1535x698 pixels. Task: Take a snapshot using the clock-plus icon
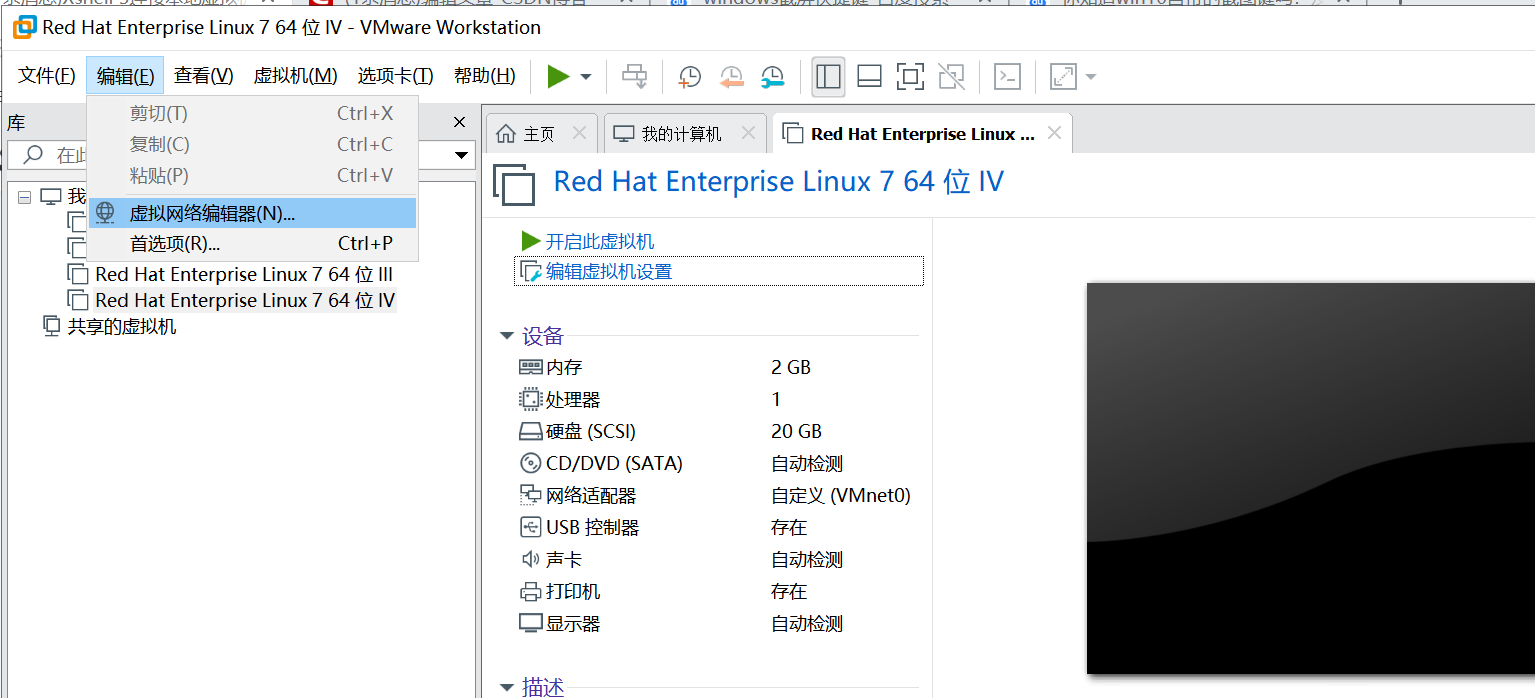coord(690,76)
